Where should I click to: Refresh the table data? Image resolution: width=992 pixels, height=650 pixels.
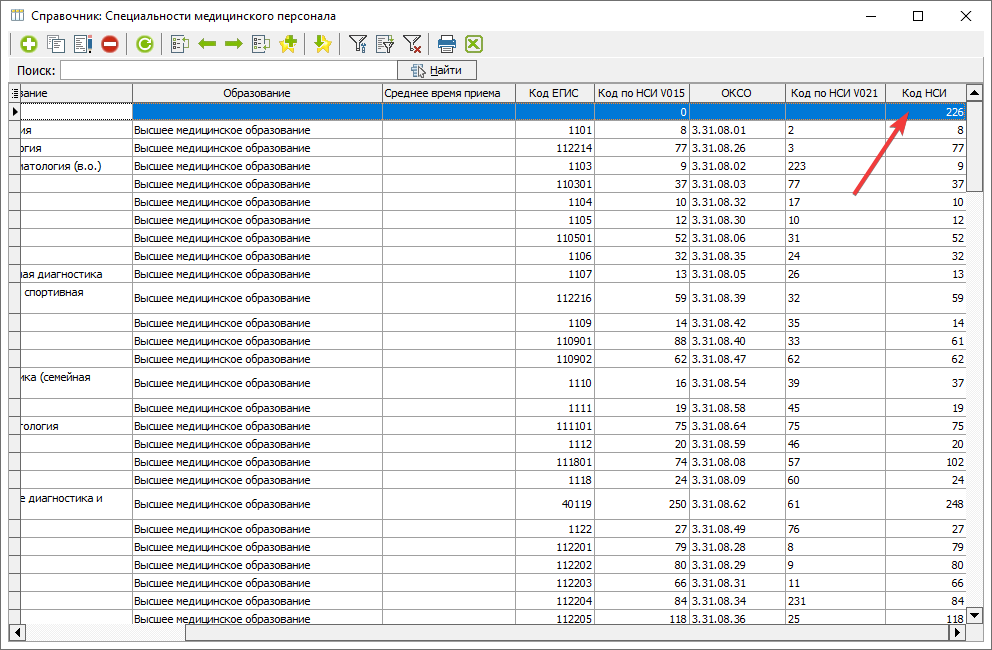145,44
